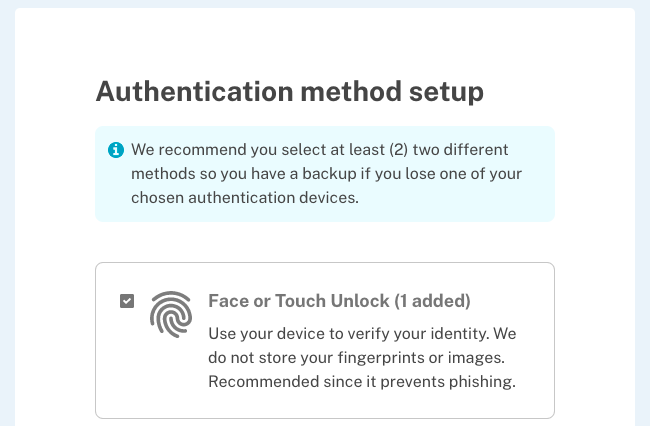This screenshot has height=426, width=650.
Task: Click "Use your device to verify" text
Action: click(300, 333)
